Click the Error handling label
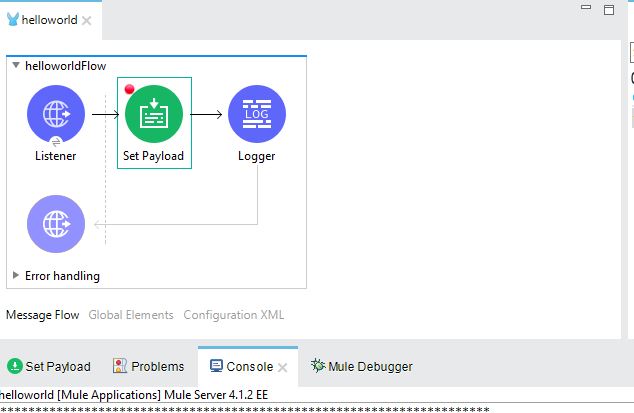 [x=62, y=276]
